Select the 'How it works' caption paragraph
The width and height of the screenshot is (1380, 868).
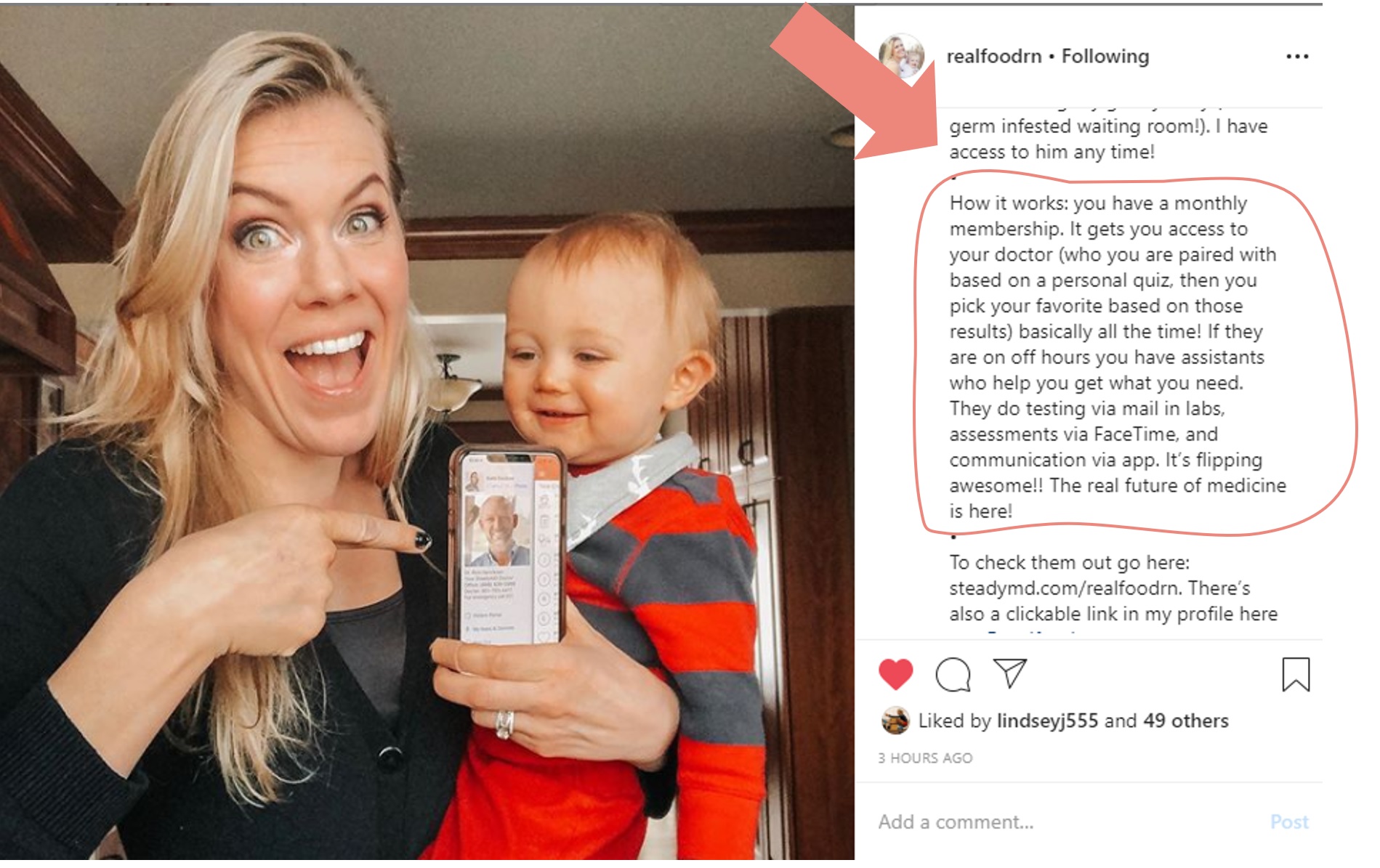tap(1118, 357)
